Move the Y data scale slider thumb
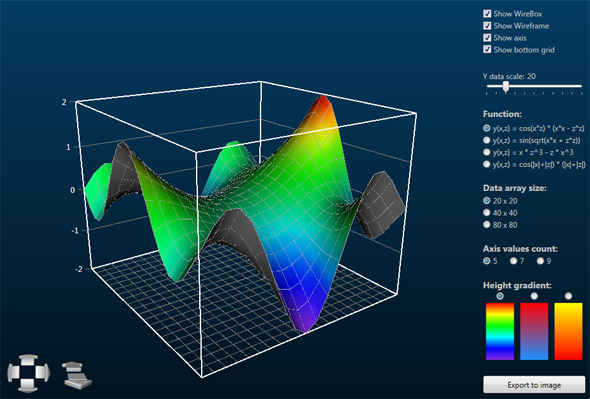 (506, 87)
